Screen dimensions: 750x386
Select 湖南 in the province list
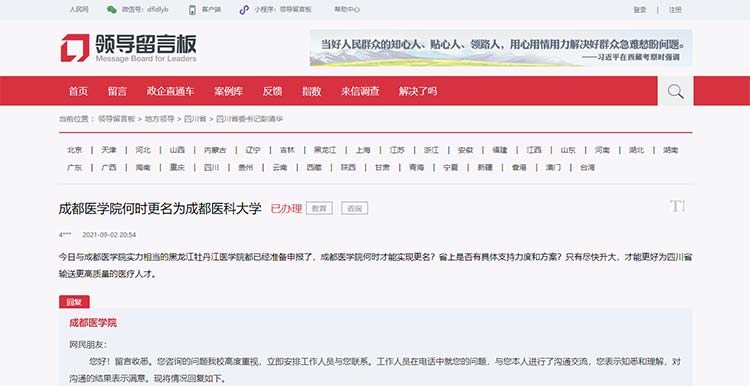coord(671,150)
